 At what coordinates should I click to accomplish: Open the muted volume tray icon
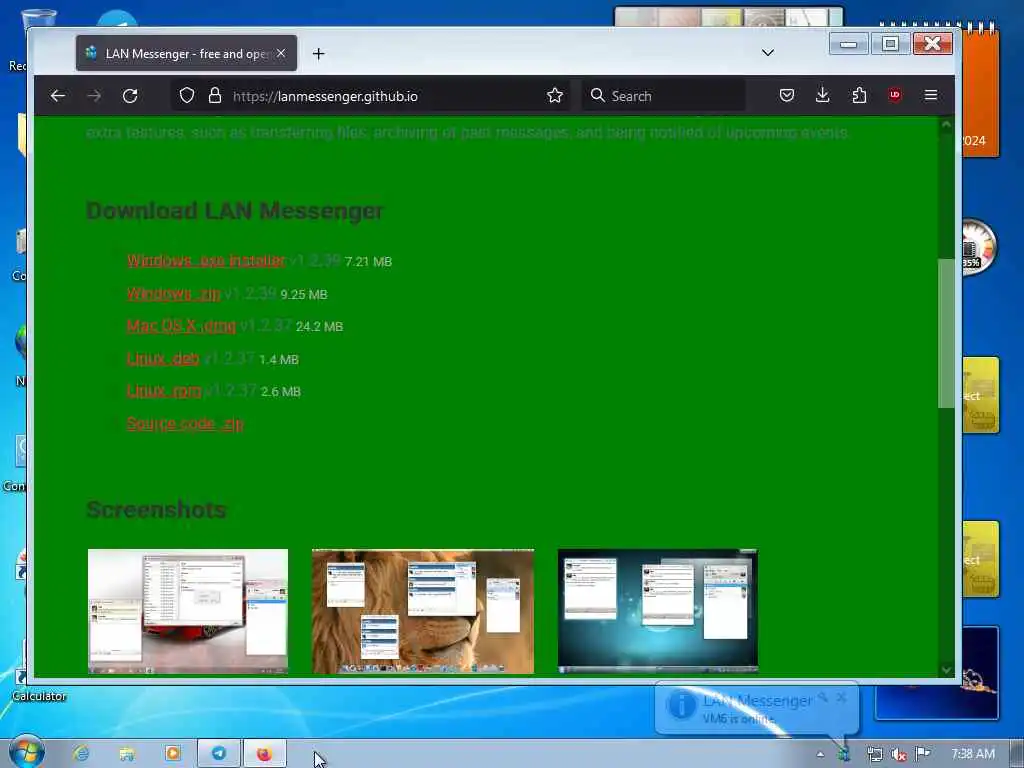[899, 754]
